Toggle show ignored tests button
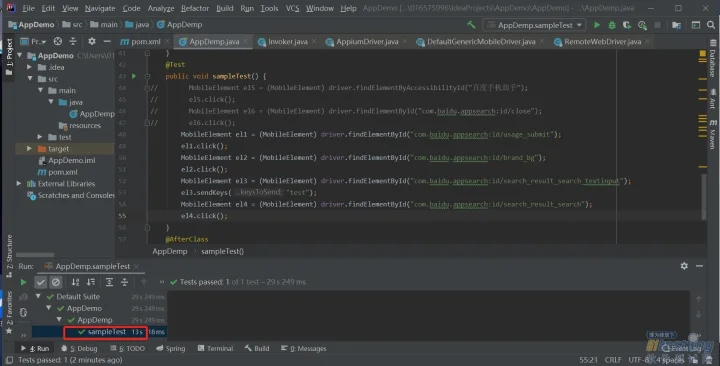The width and height of the screenshot is (720, 366). (x=56, y=282)
